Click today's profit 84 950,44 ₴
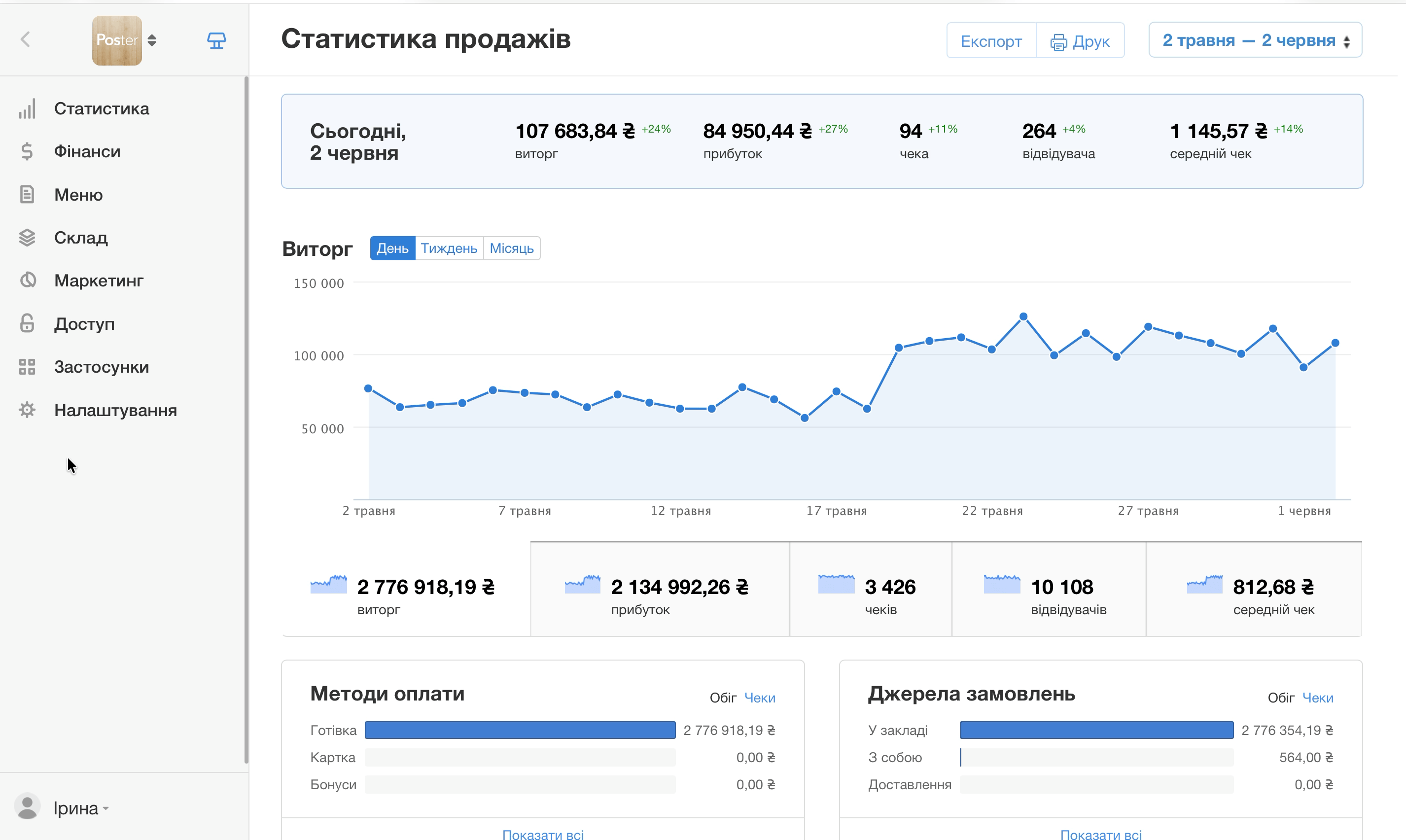This screenshot has height=840, width=1406. pos(757,131)
